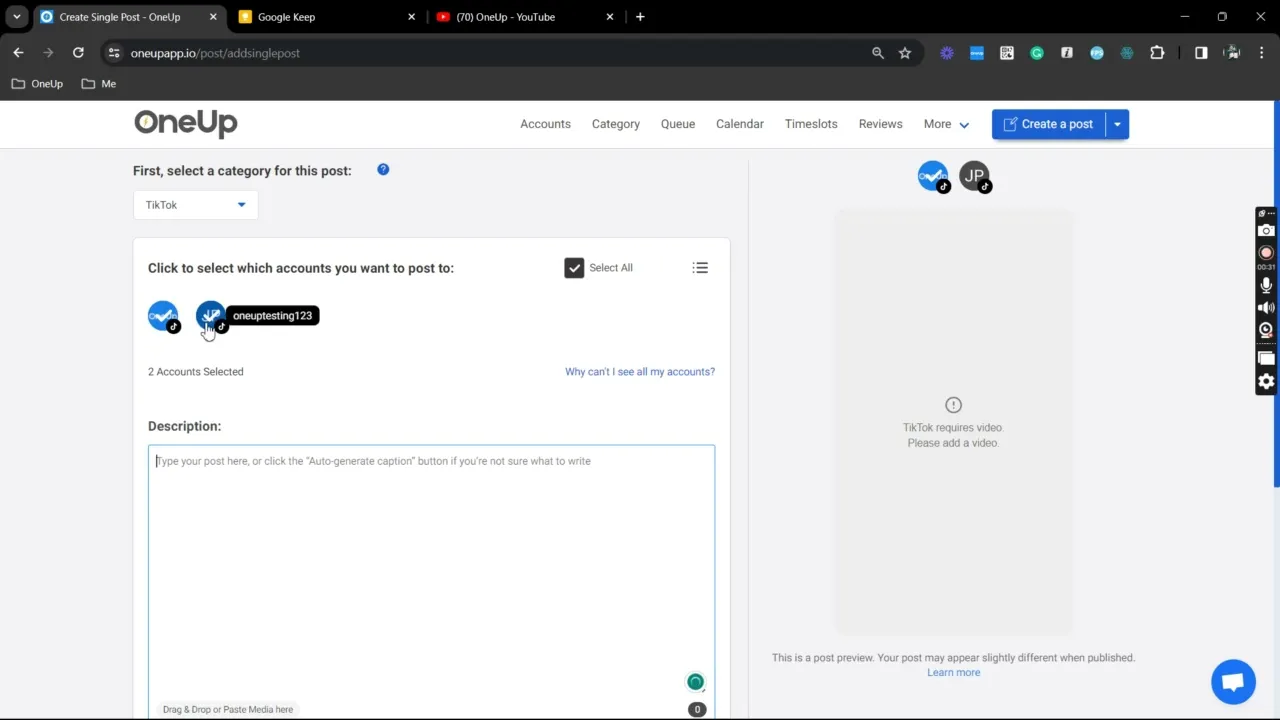This screenshot has height=720, width=1280.
Task: Click the italic i extension icon
Action: pyautogui.click(x=1067, y=53)
